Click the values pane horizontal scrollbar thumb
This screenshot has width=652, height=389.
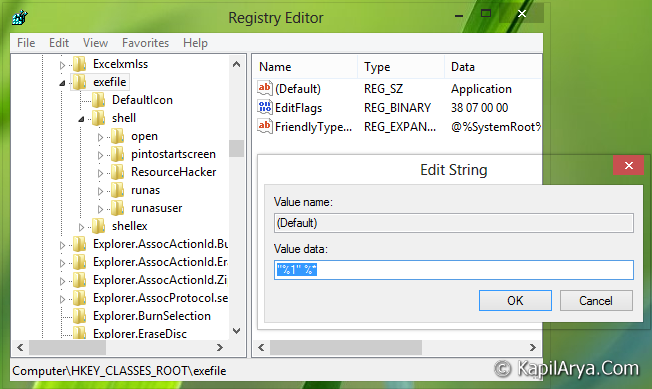346,347
